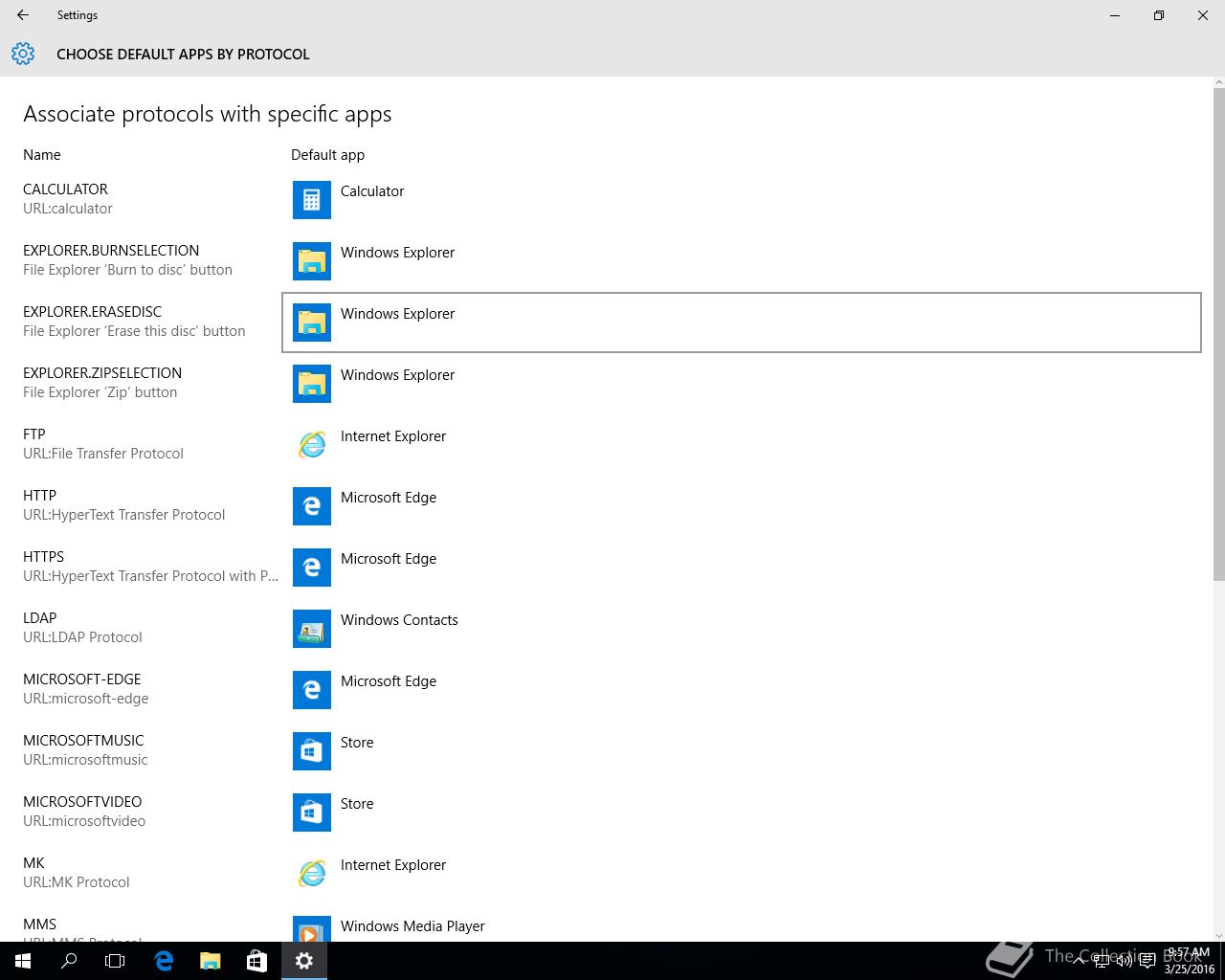The height and width of the screenshot is (980, 1225).
Task: Click Store icon for MICROSOFTMUSIC protocol
Action: pyautogui.click(x=311, y=751)
